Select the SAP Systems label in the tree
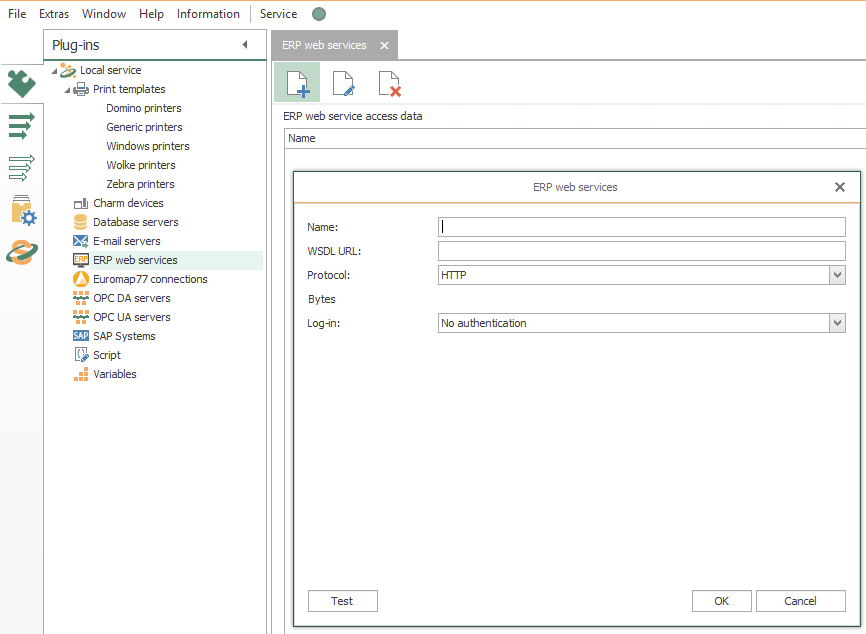866x634 pixels. [124, 336]
